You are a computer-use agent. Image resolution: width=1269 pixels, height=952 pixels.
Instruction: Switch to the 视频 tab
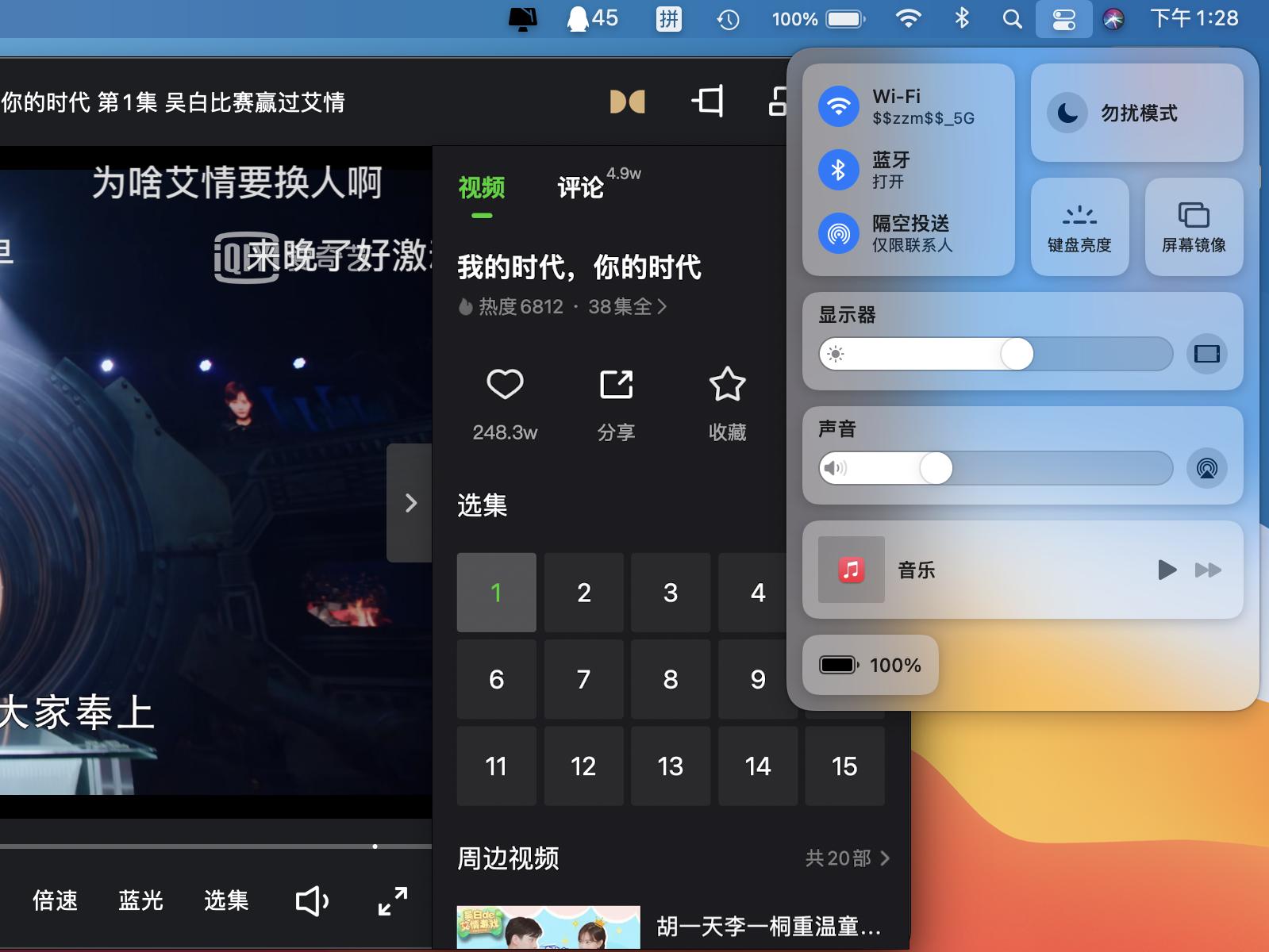482,188
